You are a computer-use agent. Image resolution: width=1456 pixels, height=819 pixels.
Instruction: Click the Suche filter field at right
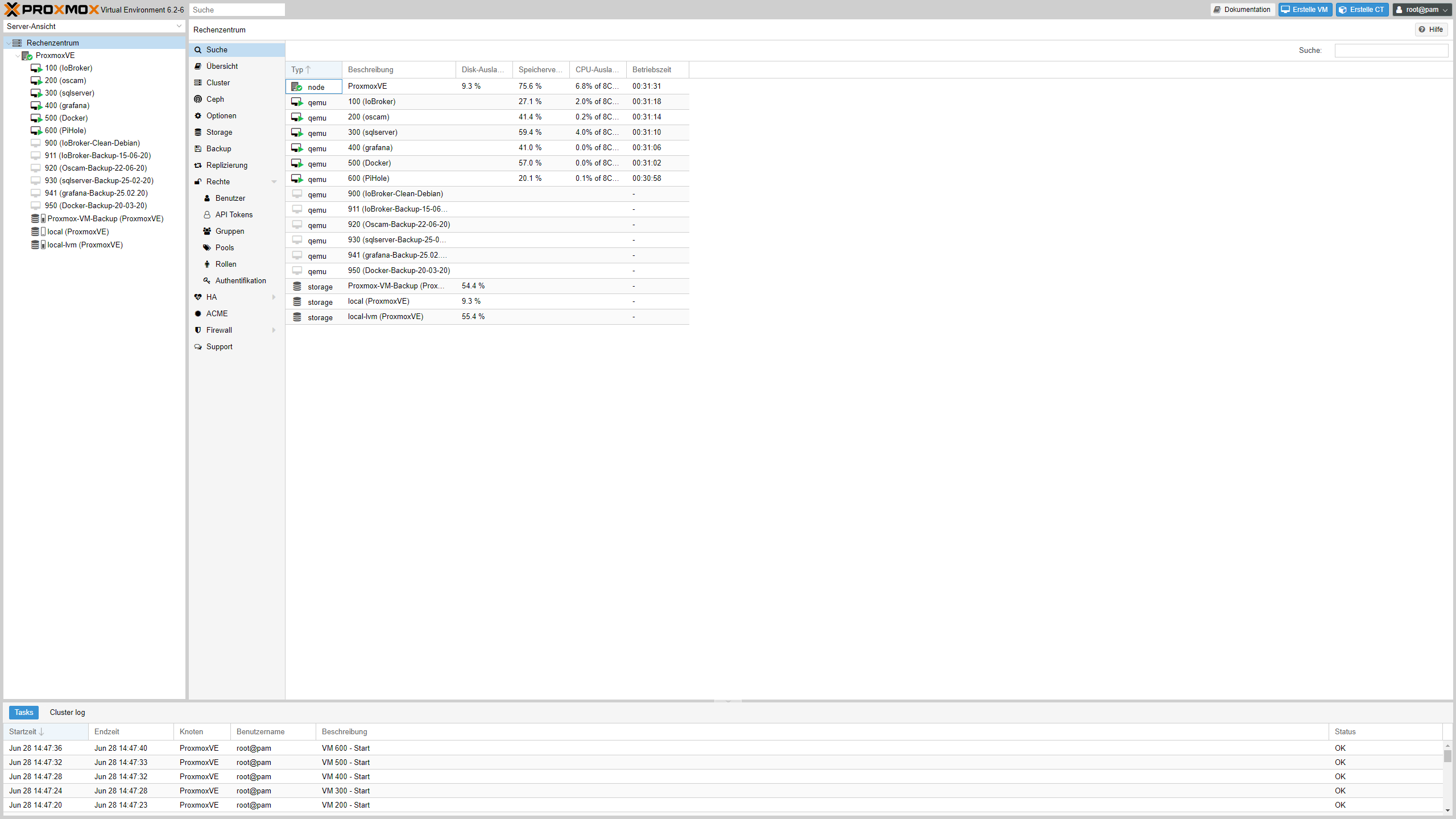(1391, 50)
